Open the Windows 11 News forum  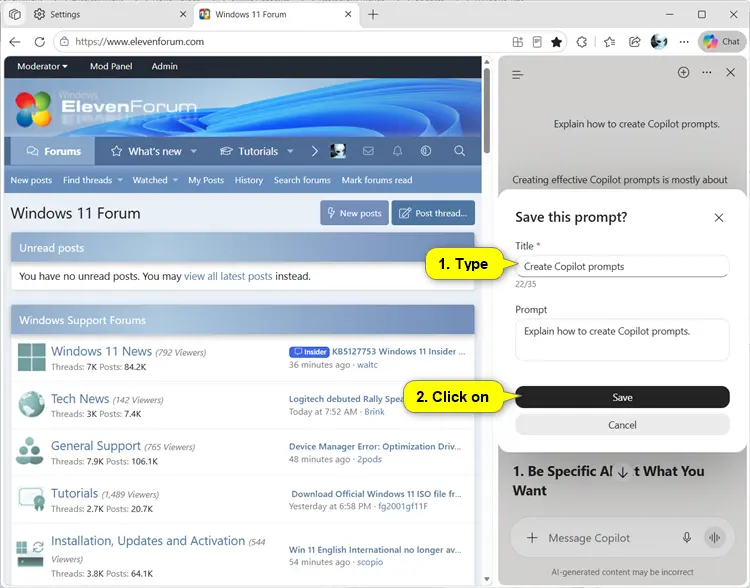point(101,351)
